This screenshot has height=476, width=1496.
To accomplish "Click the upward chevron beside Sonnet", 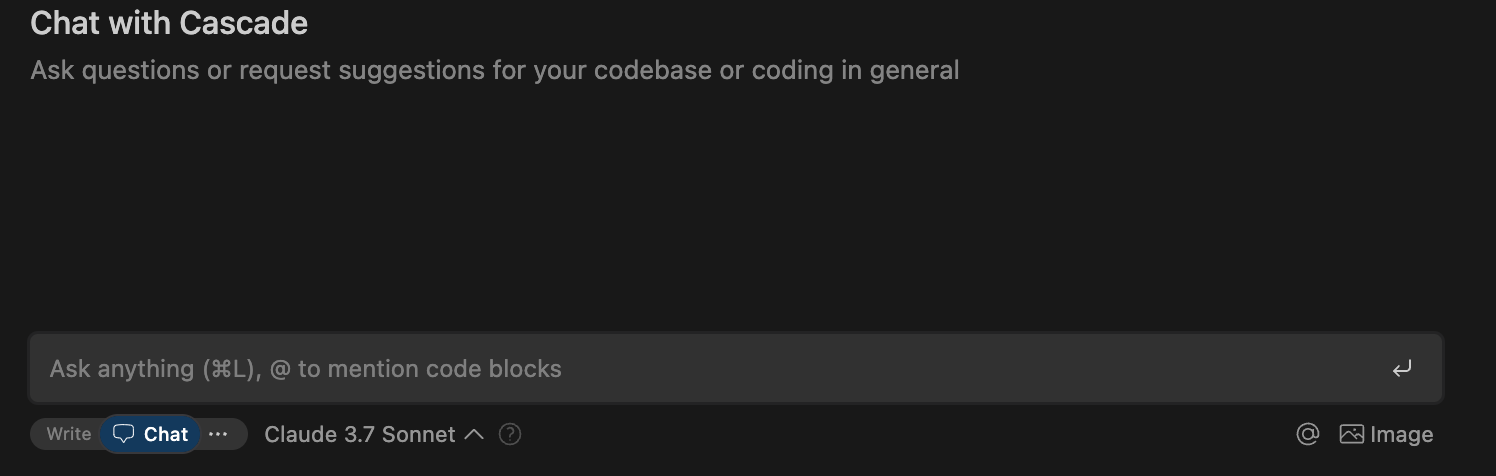I will pos(475,434).
